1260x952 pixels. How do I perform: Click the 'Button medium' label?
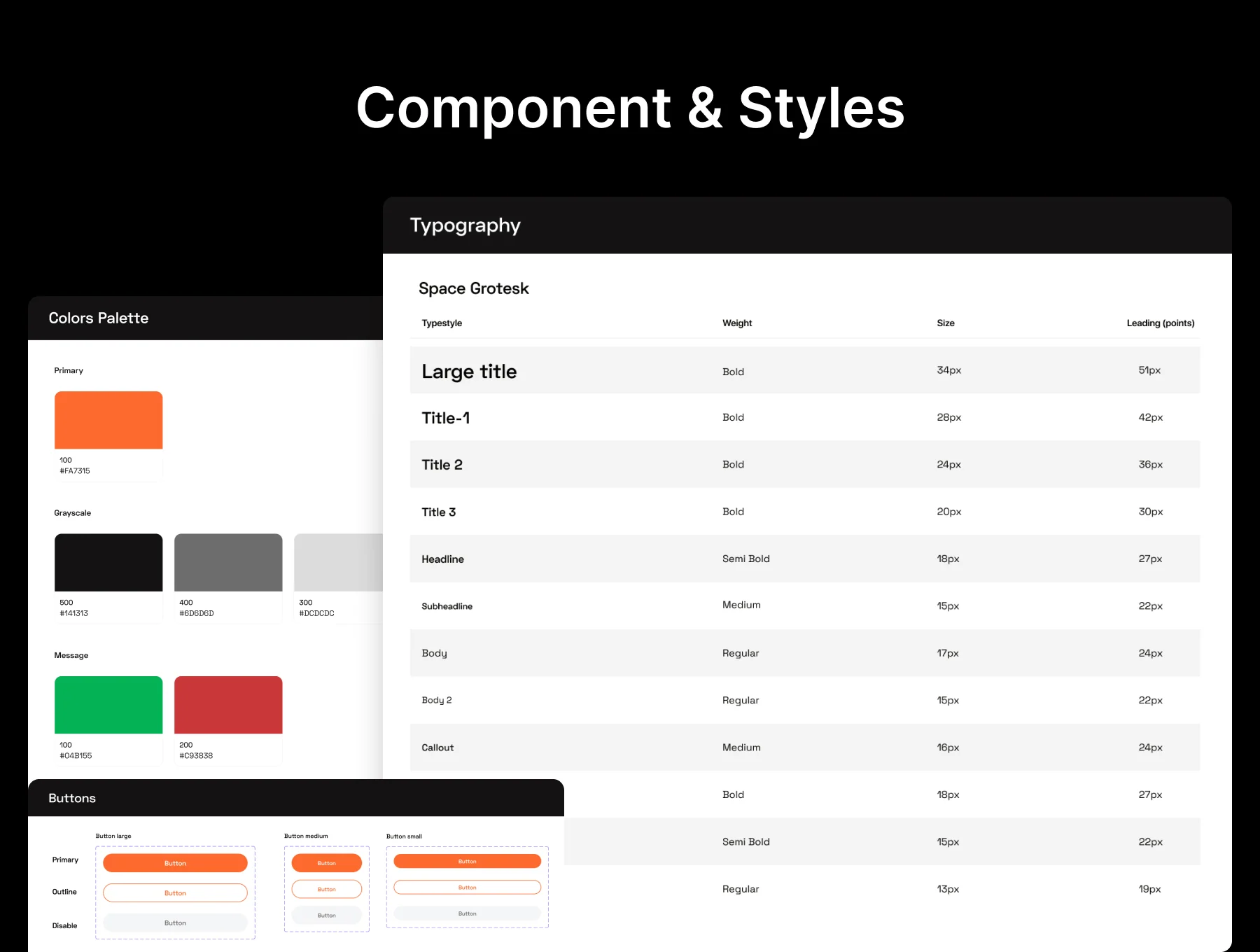click(x=306, y=836)
